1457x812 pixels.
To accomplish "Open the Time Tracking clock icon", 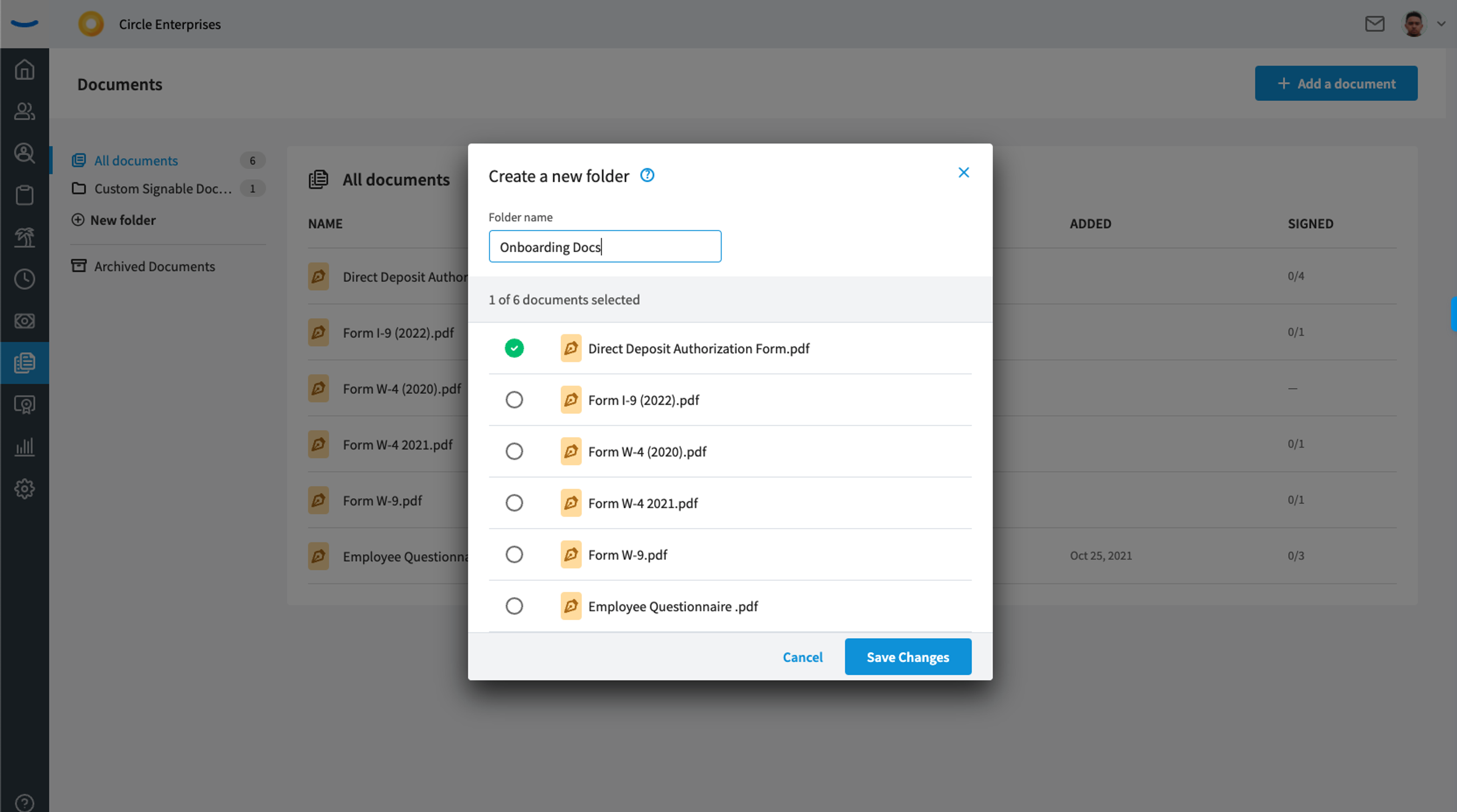I will coord(24,279).
